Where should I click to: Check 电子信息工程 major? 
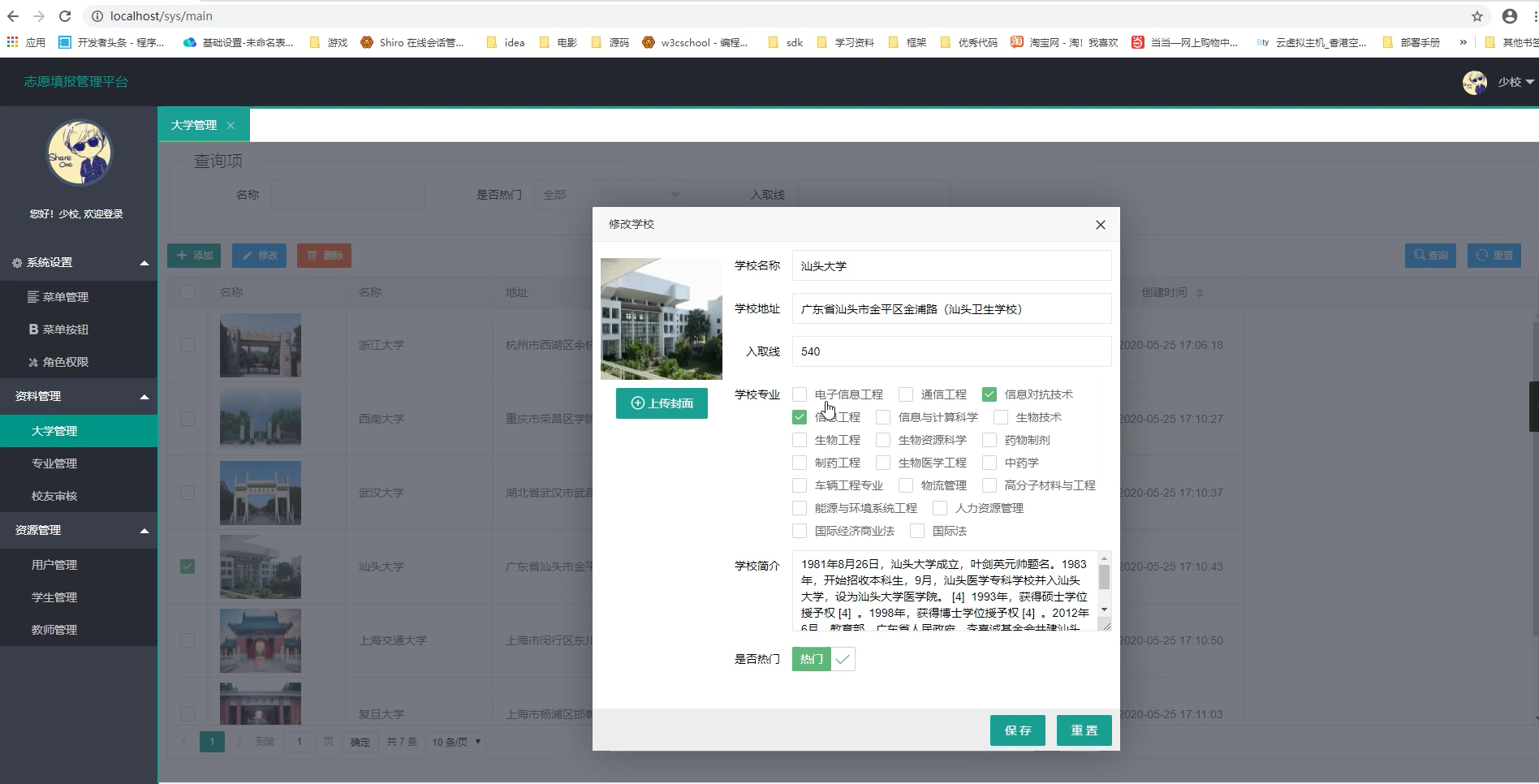coord(800,394)
